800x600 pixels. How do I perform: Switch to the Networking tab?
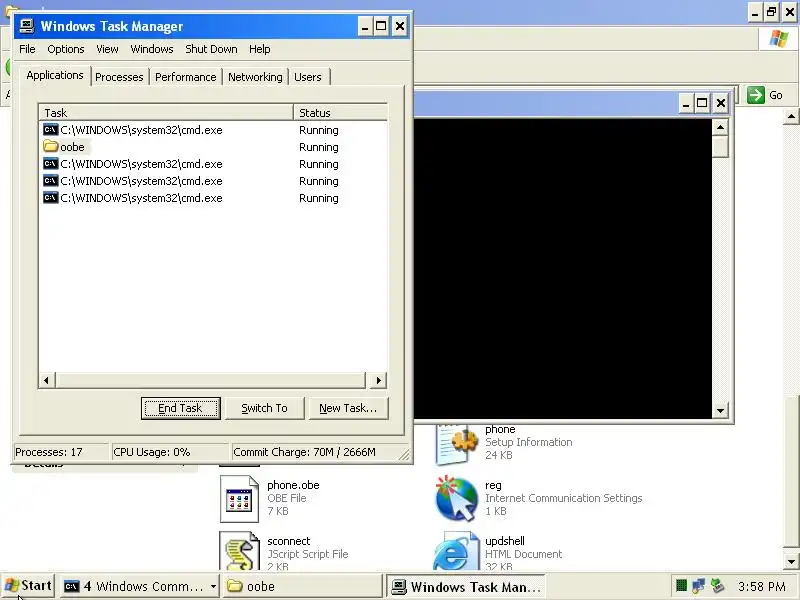click(255, 77)
